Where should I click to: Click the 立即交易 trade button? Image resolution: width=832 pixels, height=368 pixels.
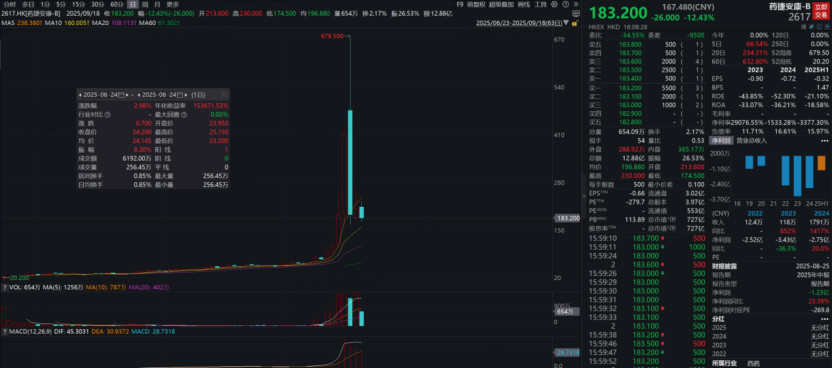click(821, 11)
